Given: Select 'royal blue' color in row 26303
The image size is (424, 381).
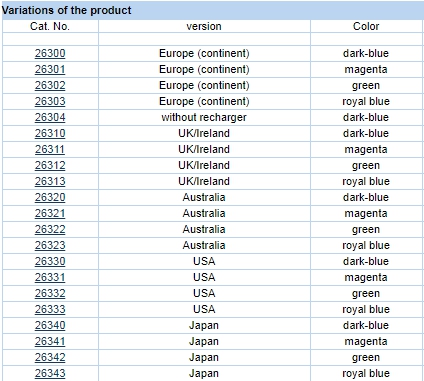Looking at the screenshot, I should pos(366,101).
